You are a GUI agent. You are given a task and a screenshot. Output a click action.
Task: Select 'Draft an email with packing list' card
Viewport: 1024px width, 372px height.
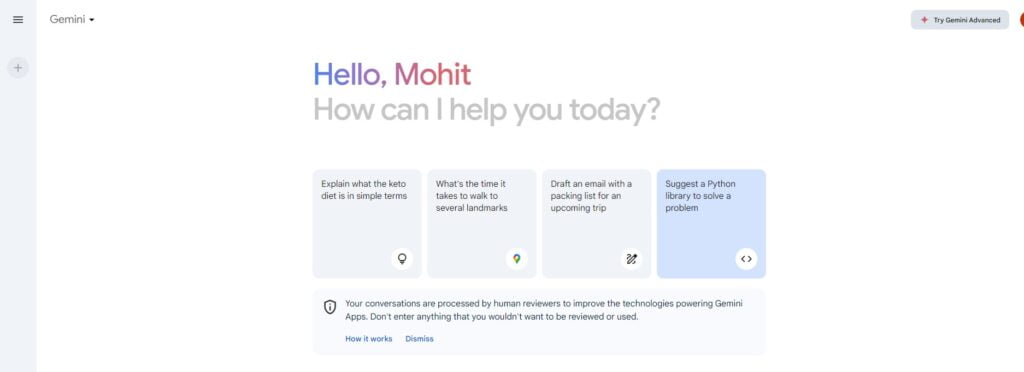[x=596, y=224]
